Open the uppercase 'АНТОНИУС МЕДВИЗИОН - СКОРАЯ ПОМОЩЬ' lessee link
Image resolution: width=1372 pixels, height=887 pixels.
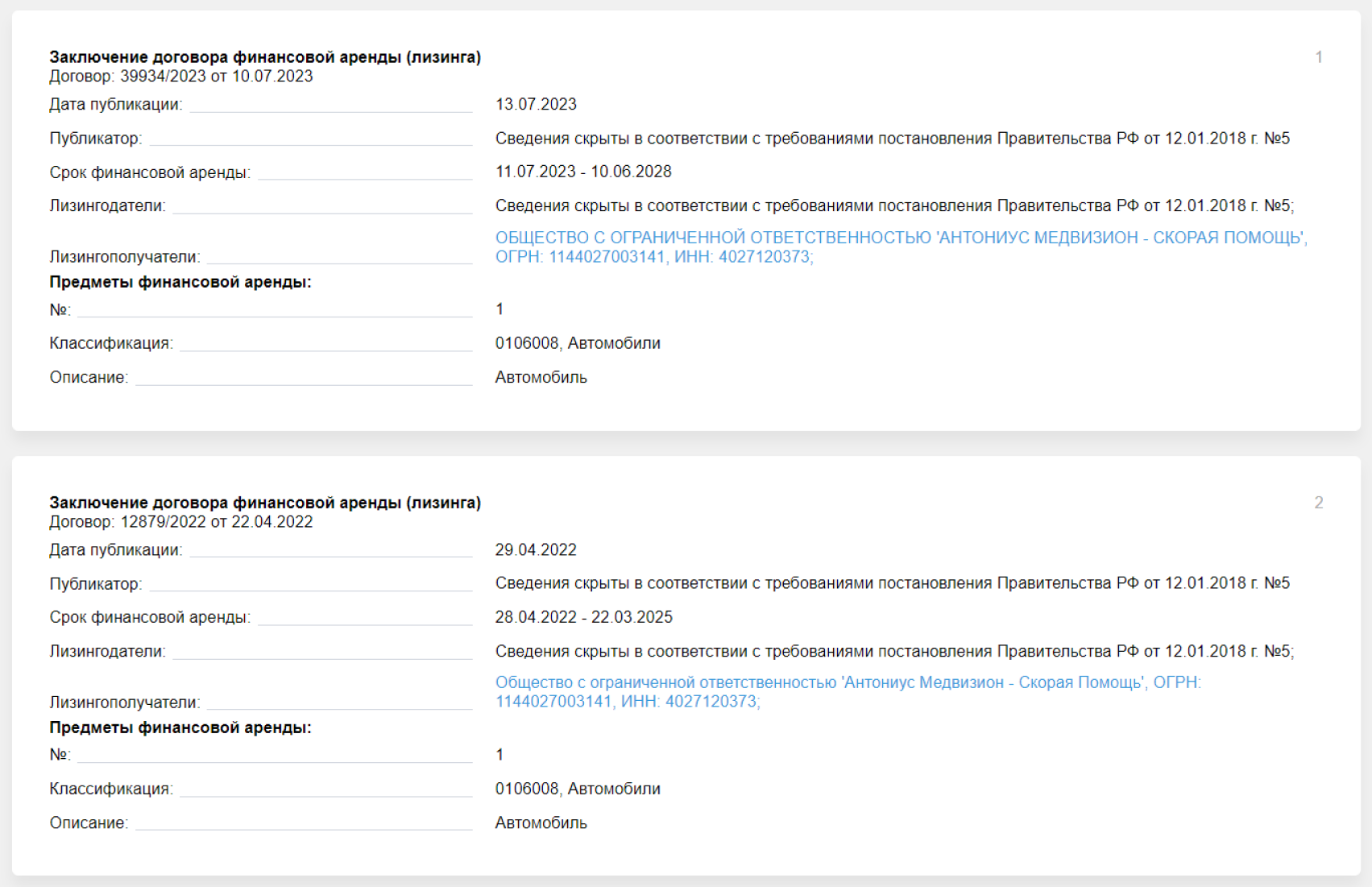point(901,238)
